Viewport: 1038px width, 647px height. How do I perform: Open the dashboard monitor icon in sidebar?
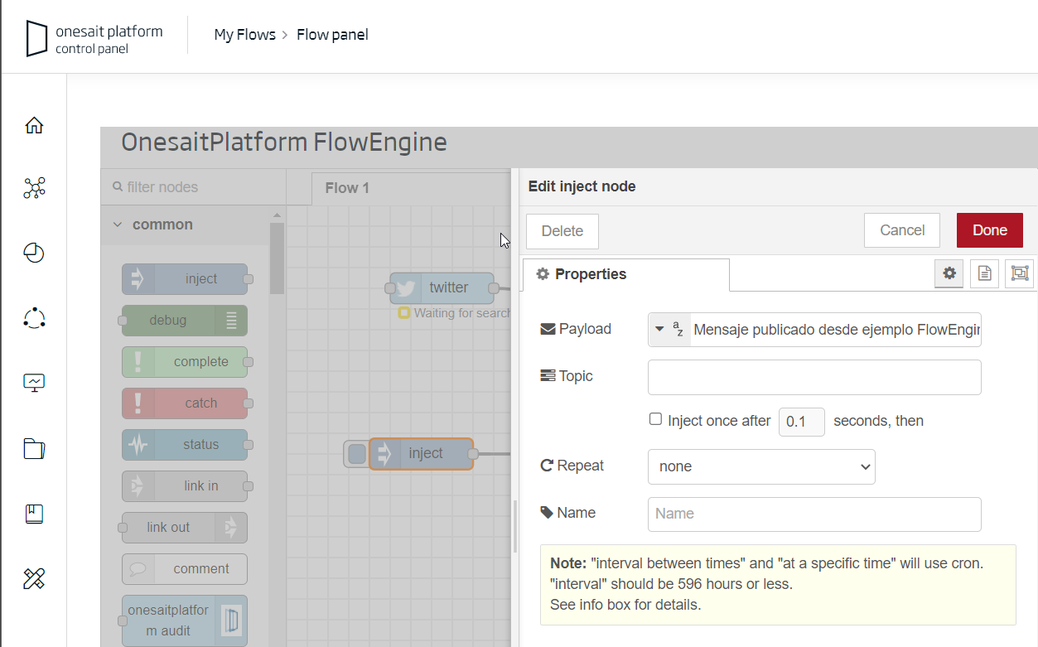click(34, 382)
